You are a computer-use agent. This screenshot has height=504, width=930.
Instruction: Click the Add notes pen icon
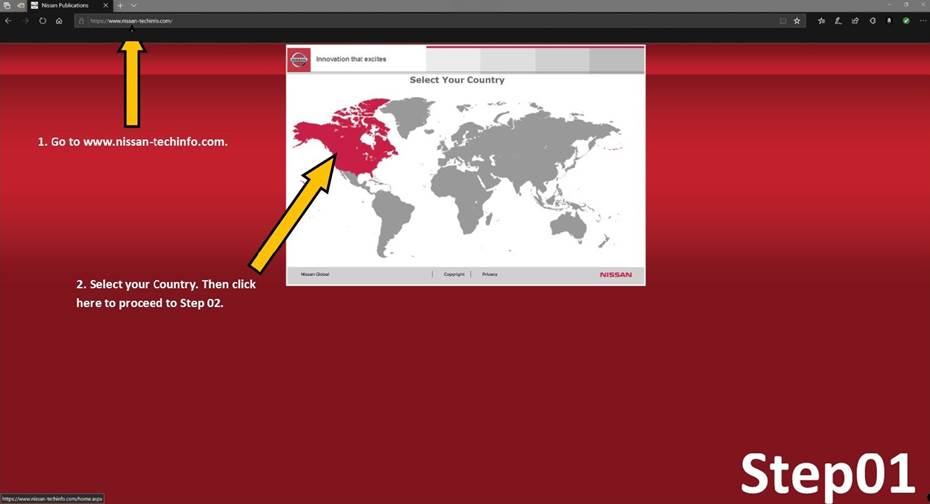[x=838, y=21]
